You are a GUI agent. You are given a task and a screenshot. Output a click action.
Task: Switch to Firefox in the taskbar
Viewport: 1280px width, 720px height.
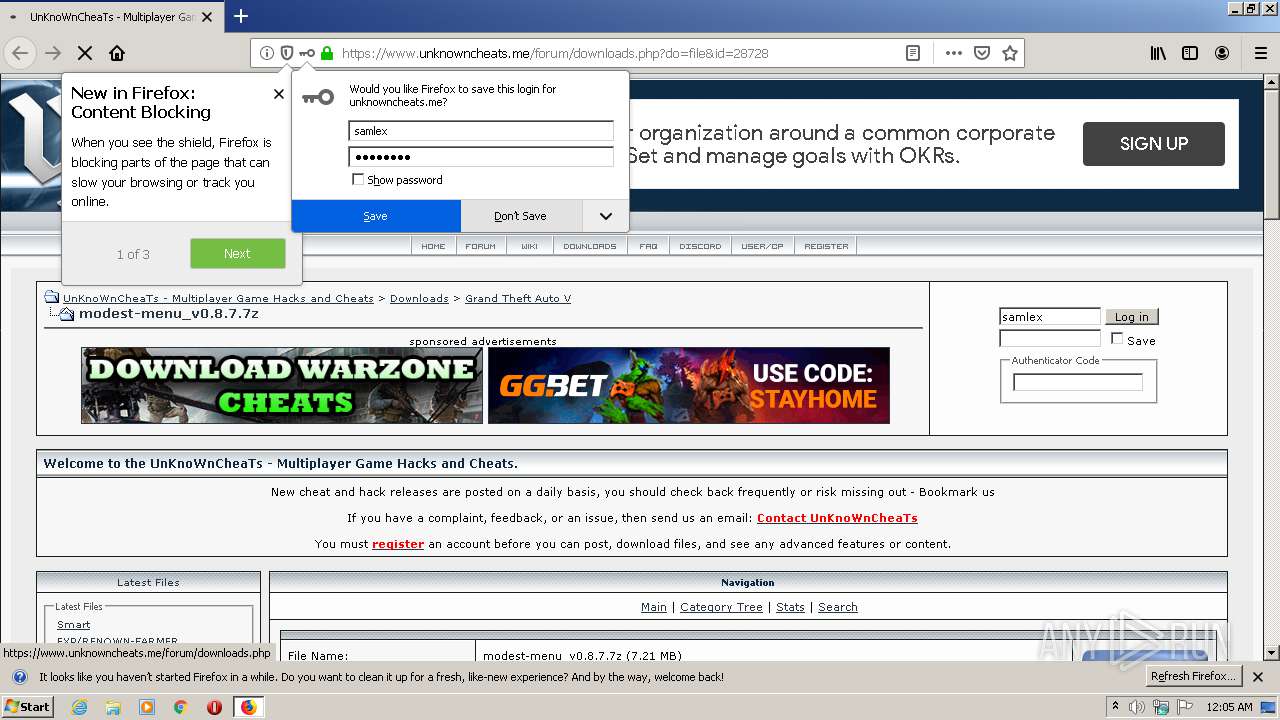click(x=248, y=707)
